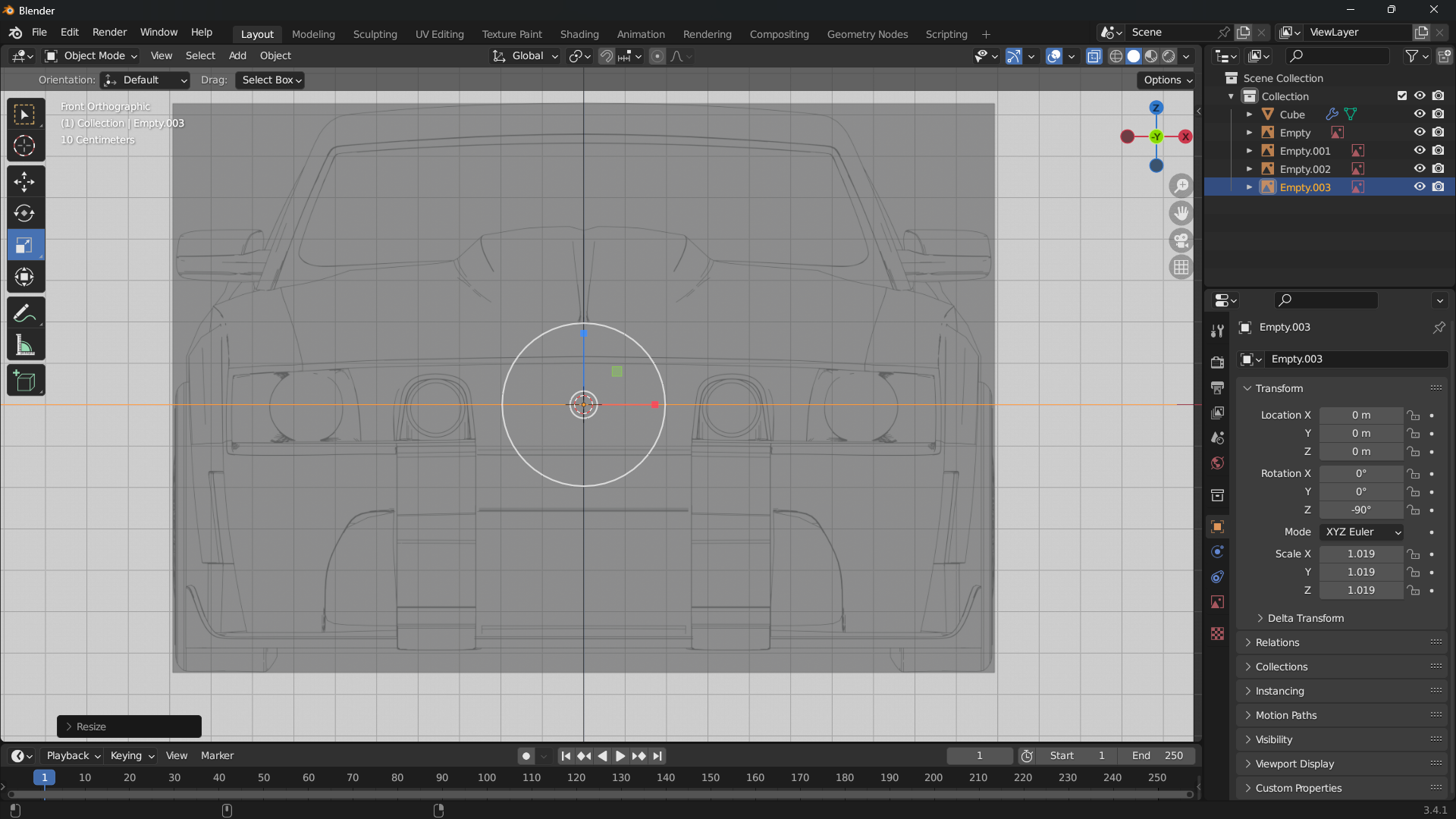The width and height of the screenshot is (1456, 819).
Task: Open the XYZ Euler rotation mode dropdown
Action: [x=1362, y=532]
